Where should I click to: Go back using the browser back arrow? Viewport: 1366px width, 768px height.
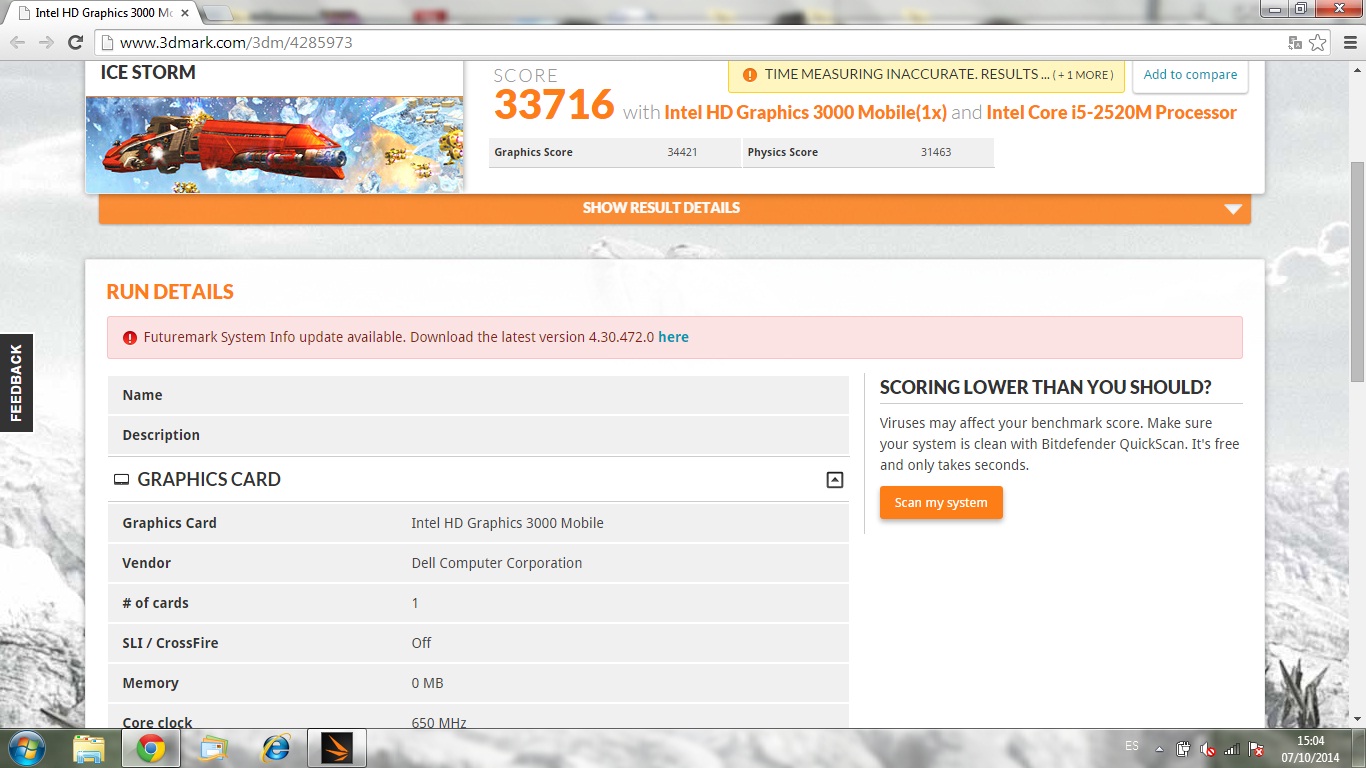(18, 43)
